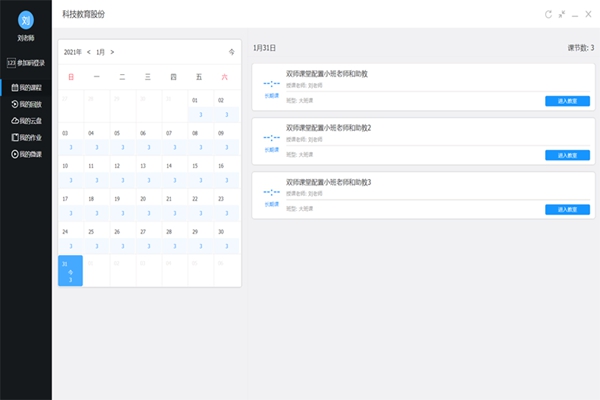Viewport: 600px width, 400px height.
Task: Open 我的课程 in the sidebar
Action: point(27,87)
